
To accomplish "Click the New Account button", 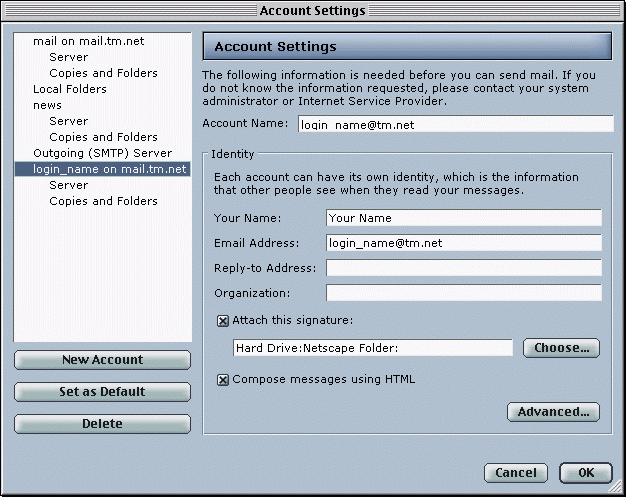I will (102, 360).
